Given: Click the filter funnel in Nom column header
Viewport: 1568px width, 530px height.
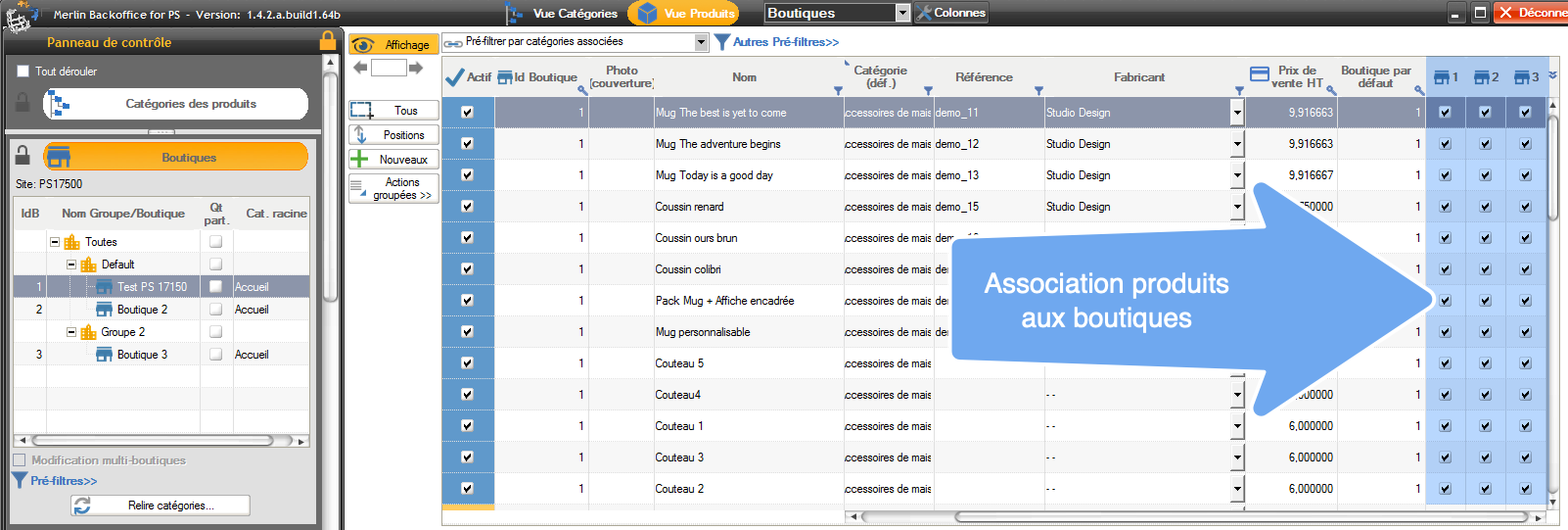Looking at the screenshot, I should (x=838, y=90).
